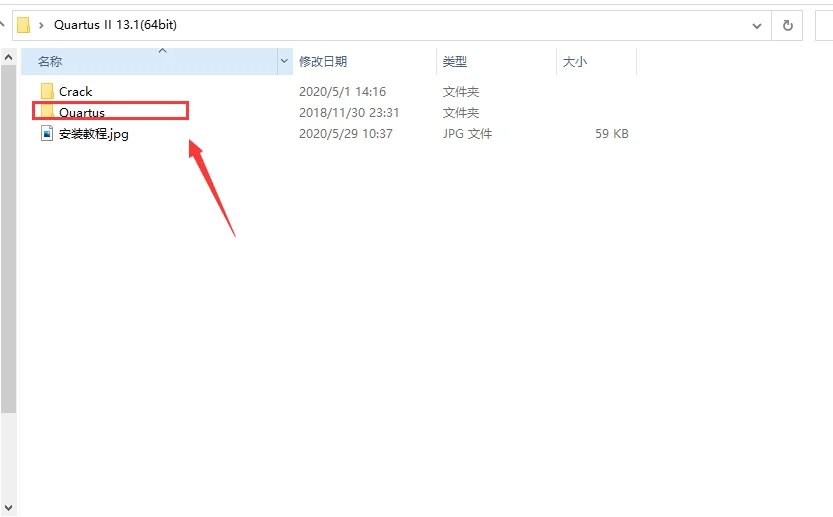833x517 pixels.
Task: Click the scroll up arrow on the left scrollbar
Action: (8, 57)
